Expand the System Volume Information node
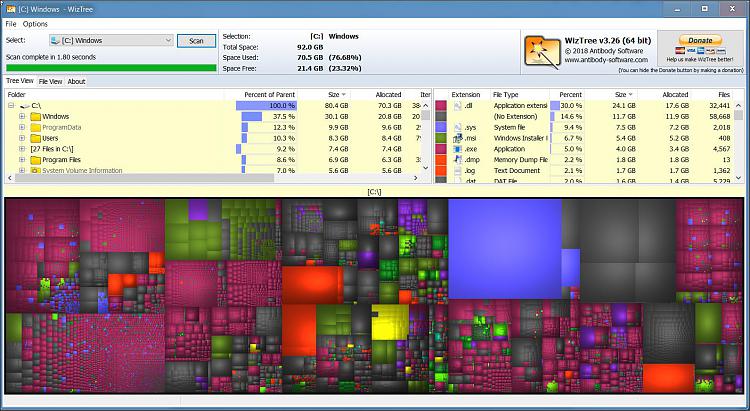Image resolution: width=750 pixels, height=411 pixels. coord(22,170)
